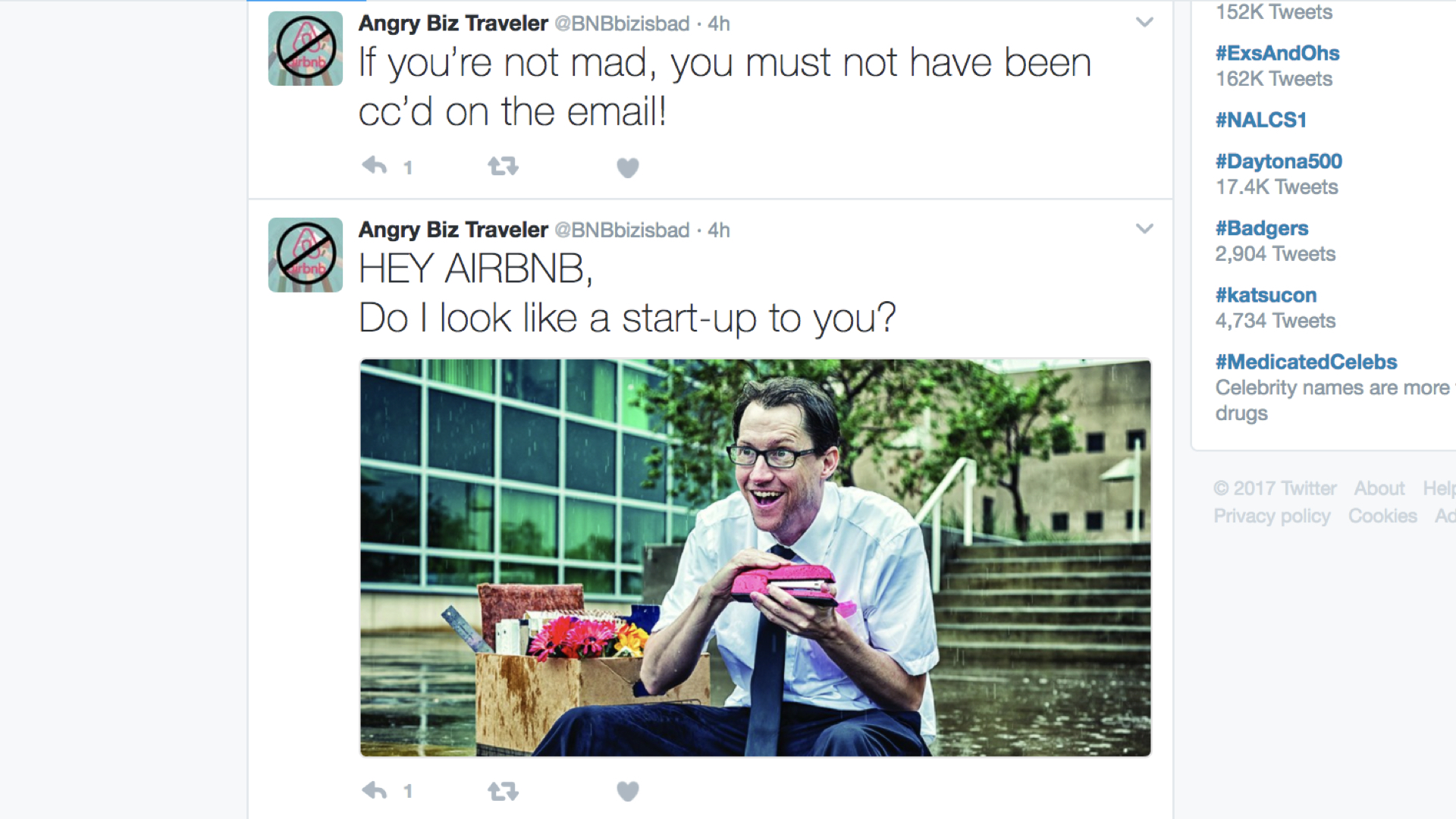Open the #ExsAndOhs trending hashtag
The height and width of the screenshot is (819, 1456).
click(x=1277, y=53)
